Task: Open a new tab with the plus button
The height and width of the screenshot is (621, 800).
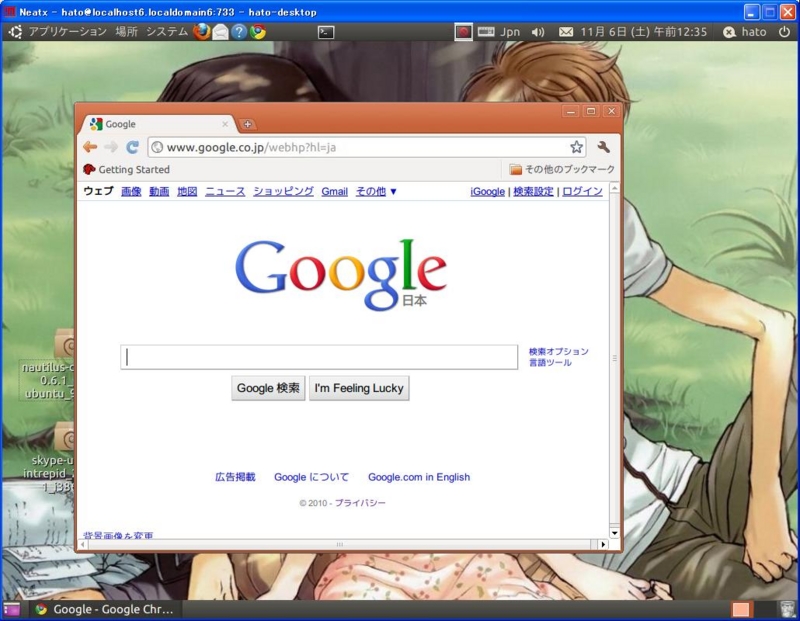Action: (247, 124)
